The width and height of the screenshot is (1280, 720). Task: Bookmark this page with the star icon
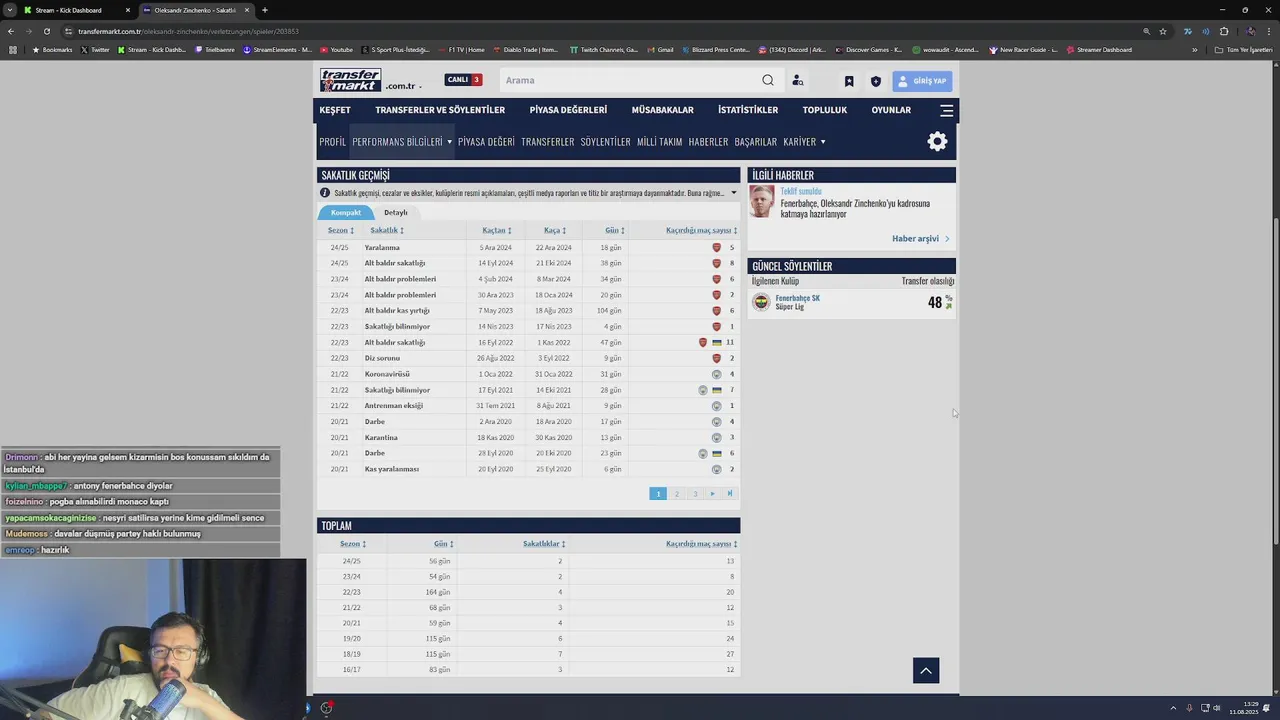[x=1163, y=31]
